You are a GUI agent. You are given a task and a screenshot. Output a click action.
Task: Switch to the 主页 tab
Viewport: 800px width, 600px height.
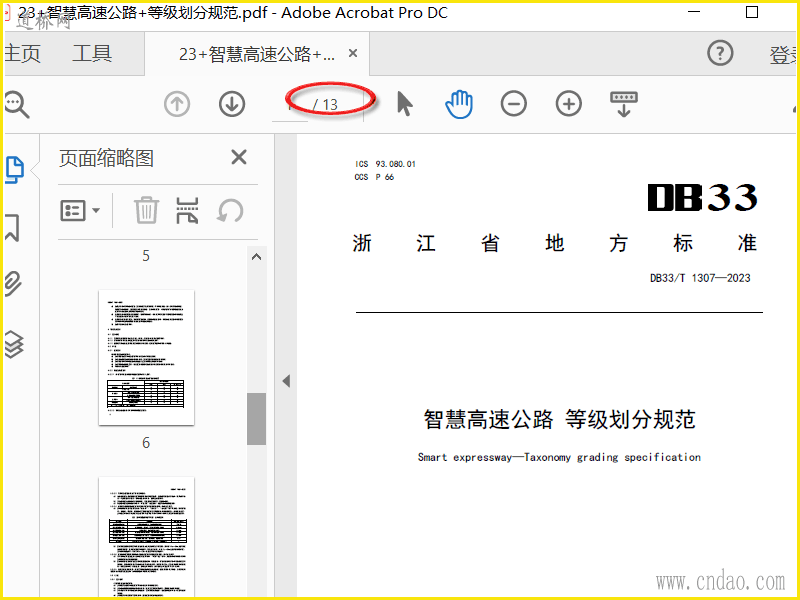click(22, 54)
